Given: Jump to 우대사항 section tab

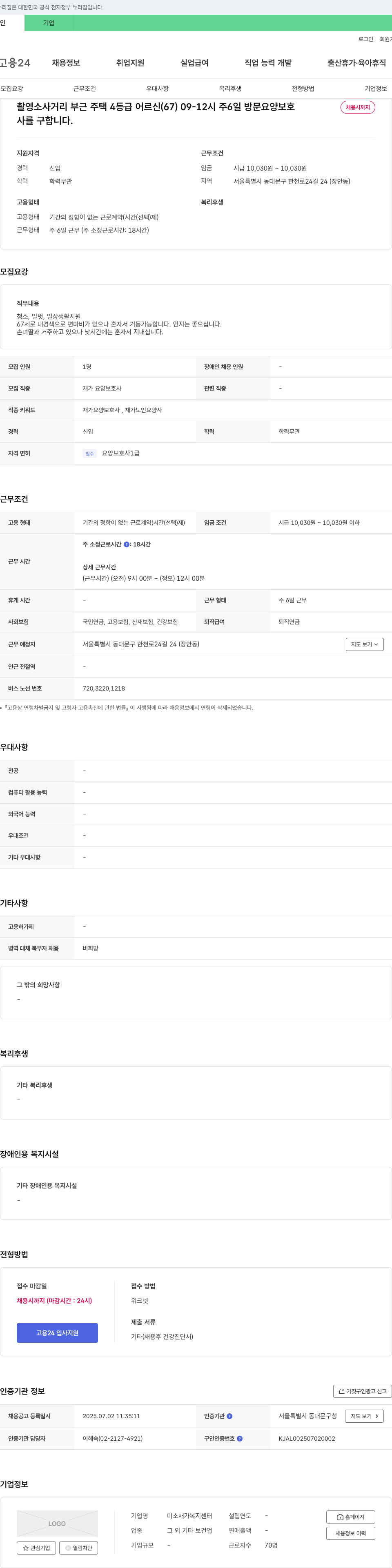Looking at the screenshot, I should coord(158,88).
